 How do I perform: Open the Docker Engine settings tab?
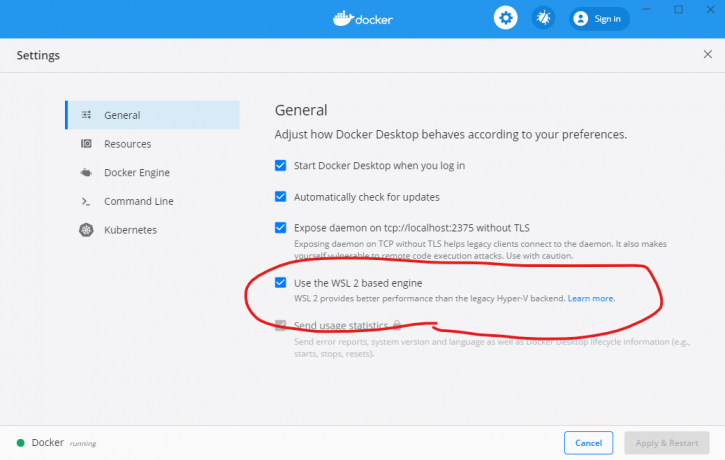[153, 172]
